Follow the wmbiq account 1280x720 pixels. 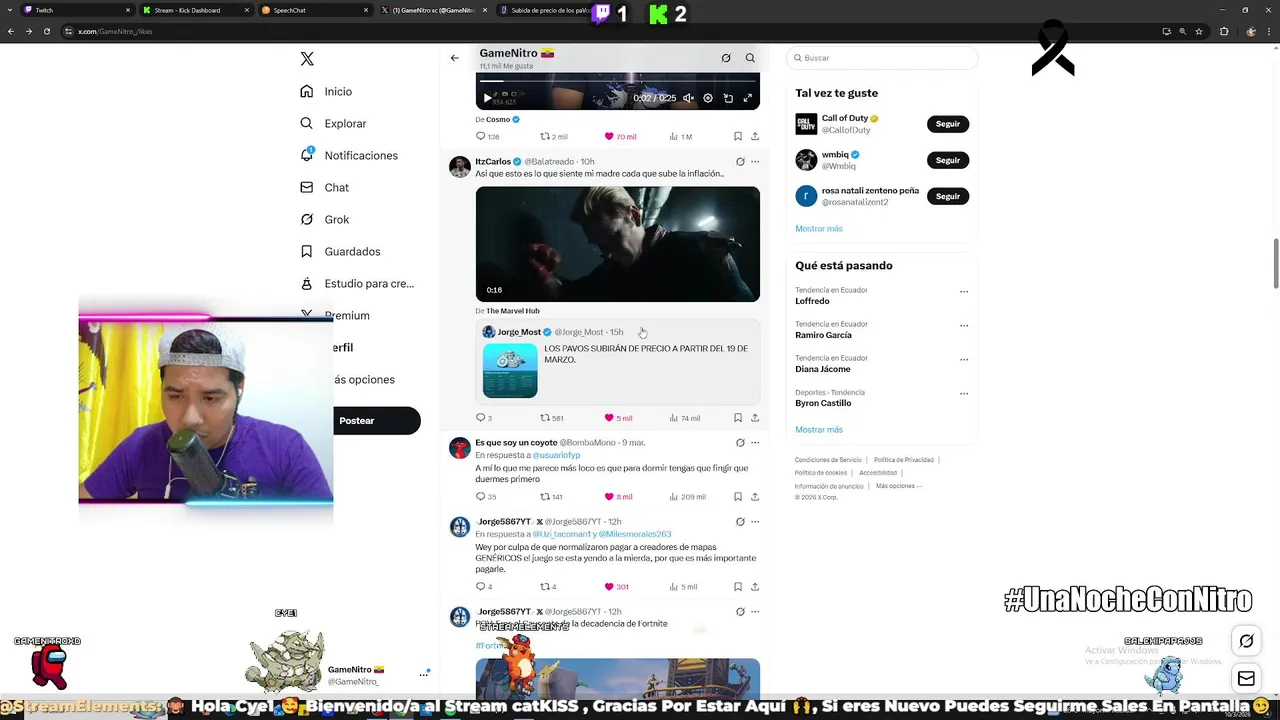point(948,160)
